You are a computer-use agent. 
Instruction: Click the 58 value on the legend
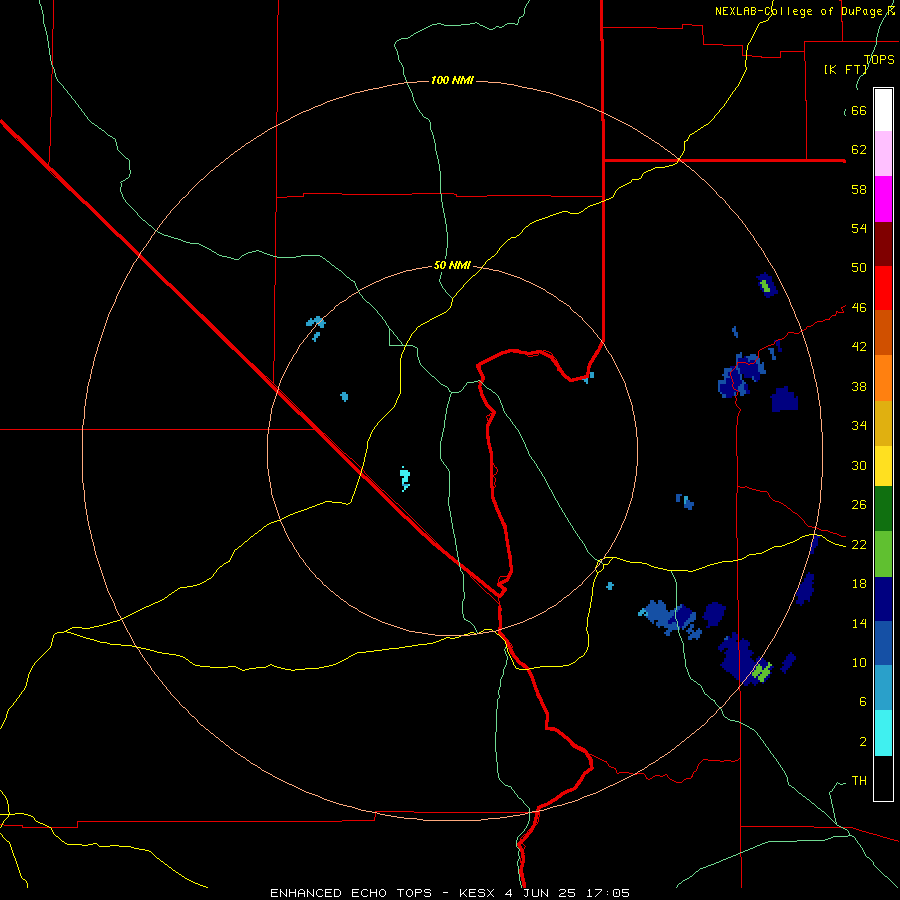[859, 189]
